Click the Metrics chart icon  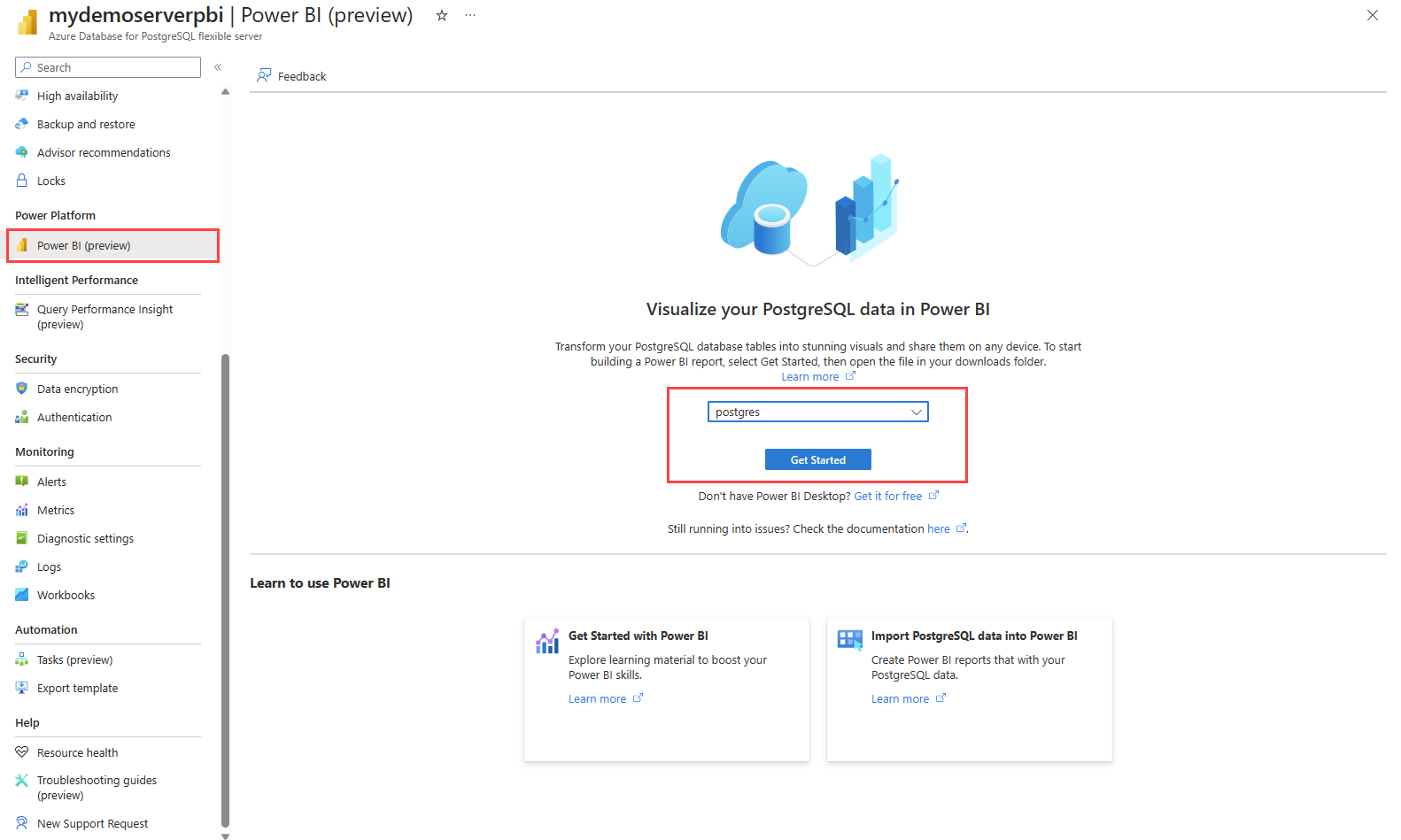[22, 510]
